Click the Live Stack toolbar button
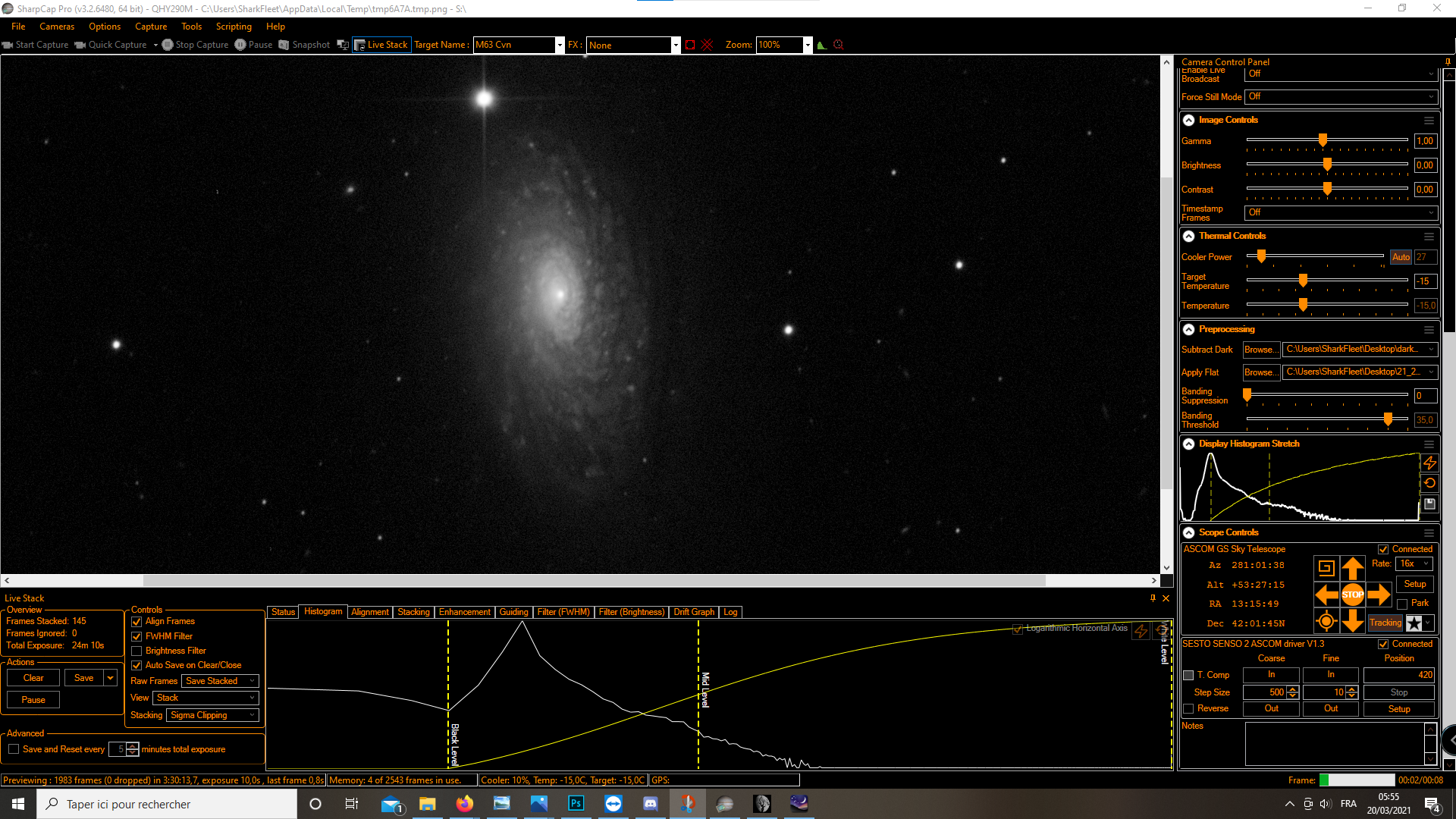 tap(381, 45)
